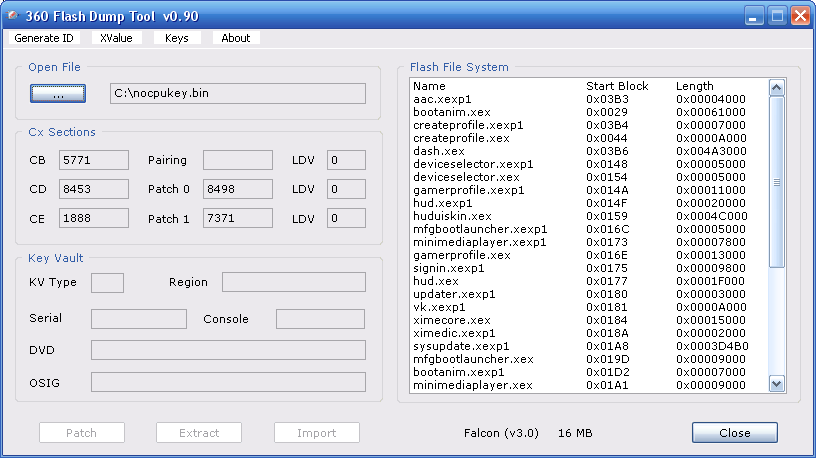This screenshot has width=816, height=458.
Task: Click the Serial field
Action: click(x=138, y=319)
